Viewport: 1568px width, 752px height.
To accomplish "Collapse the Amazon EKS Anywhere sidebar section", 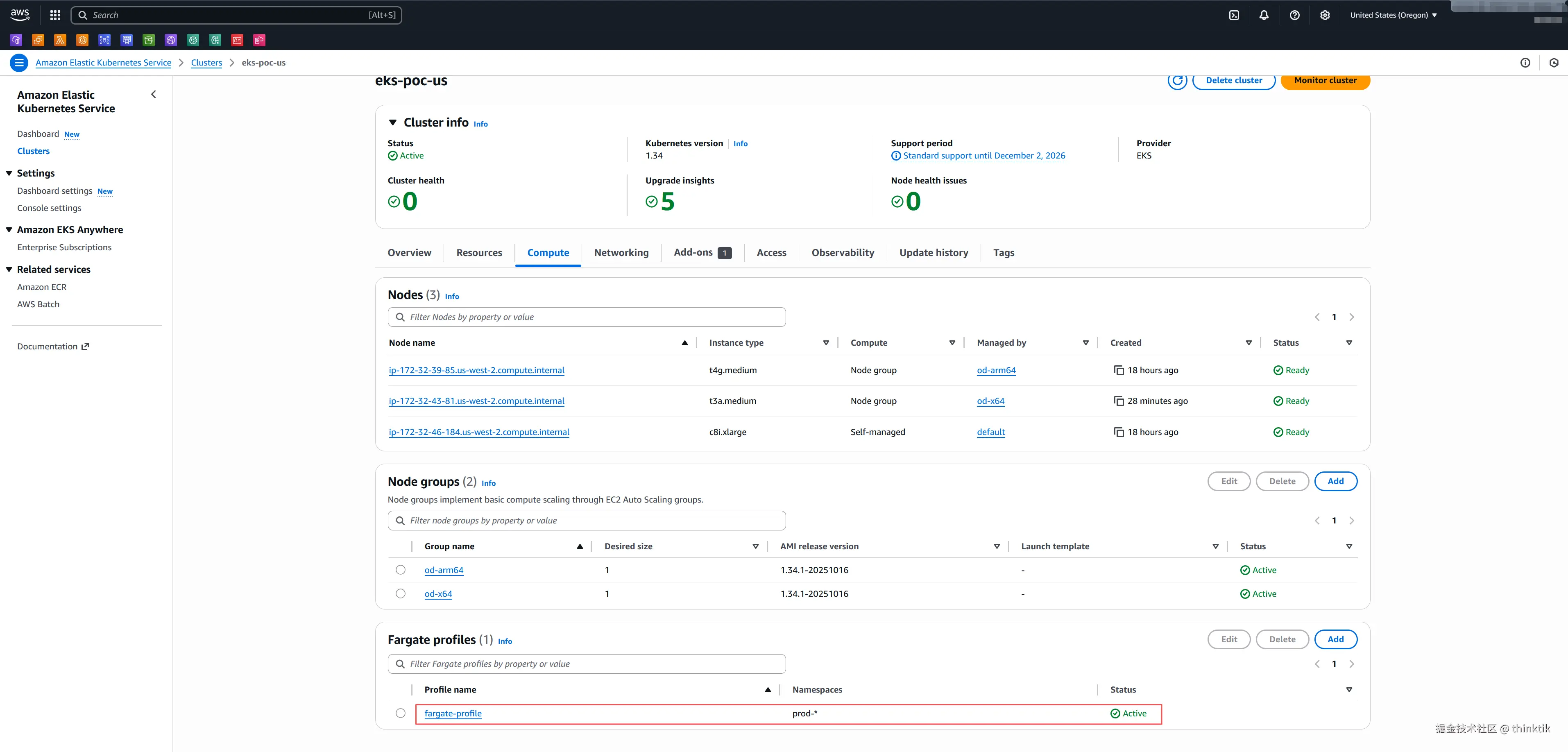I will click(x=9, y=230).
